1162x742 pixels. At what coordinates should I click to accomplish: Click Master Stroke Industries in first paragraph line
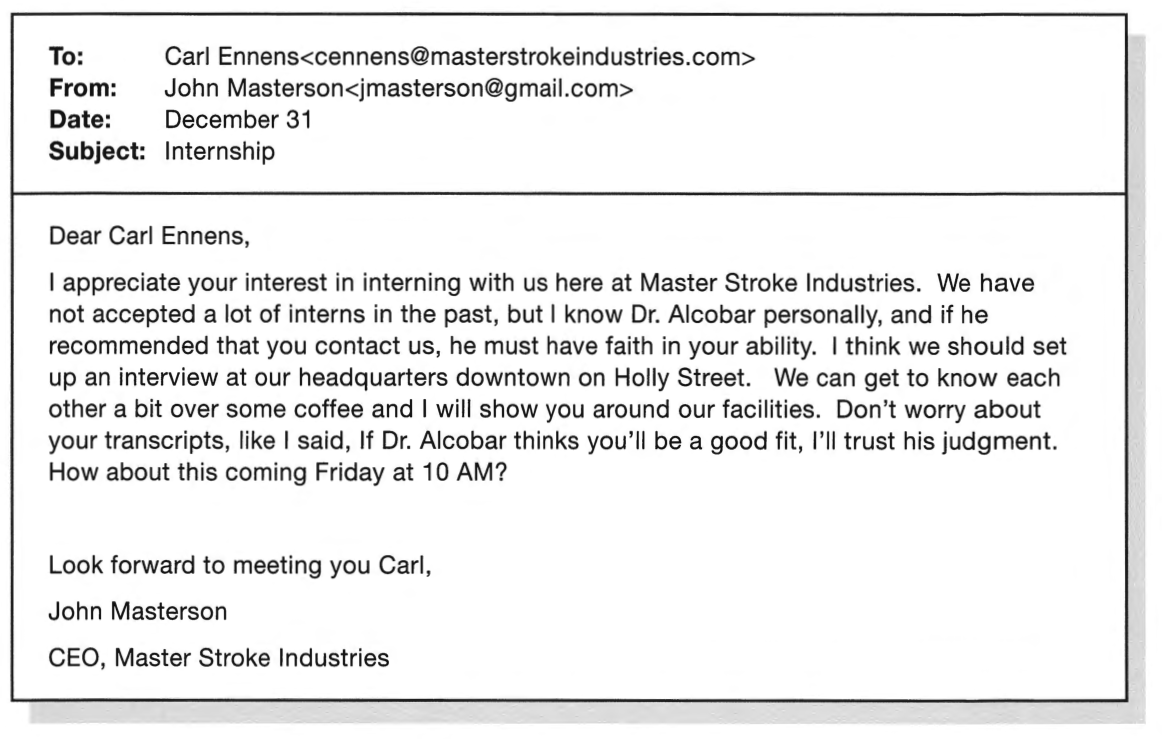pyautogui.click(x=777, y=283)
